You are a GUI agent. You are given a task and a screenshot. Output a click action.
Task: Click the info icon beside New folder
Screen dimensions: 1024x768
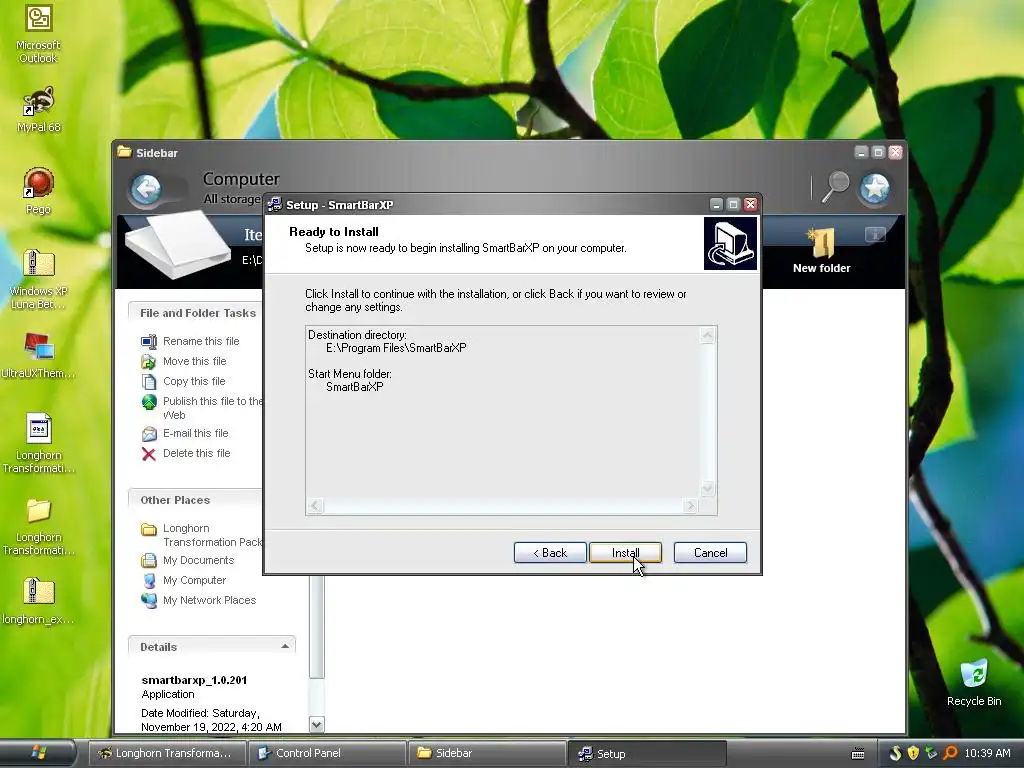click(874, 234)
